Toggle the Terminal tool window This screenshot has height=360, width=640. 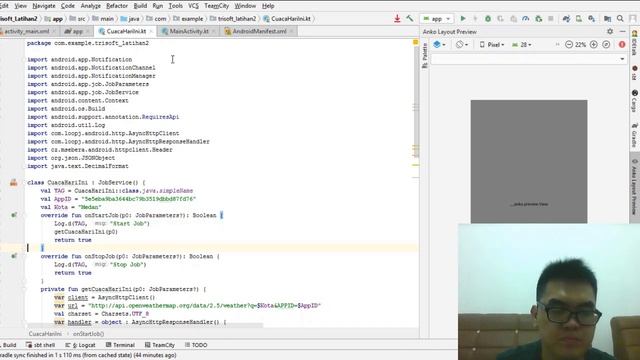pyautogui.click(x=120, y=345)
